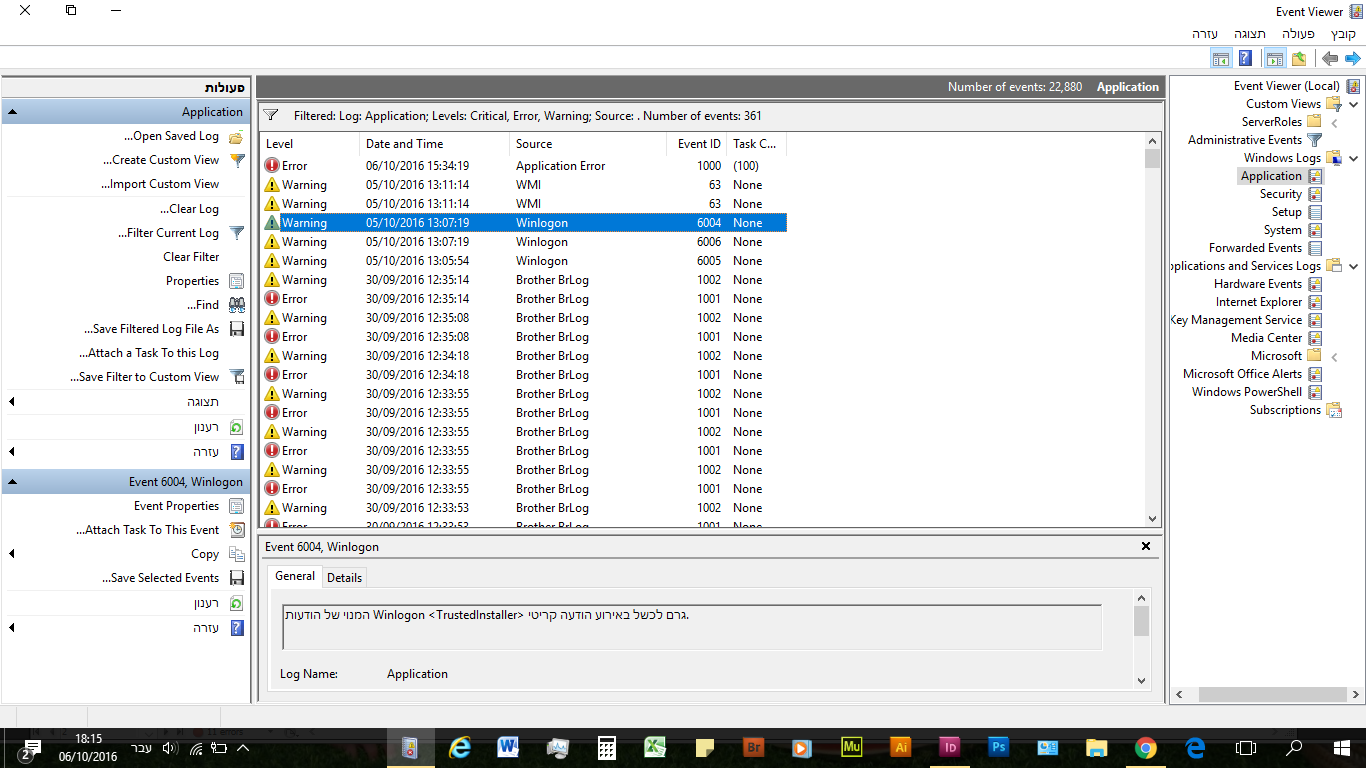Click the event list vertical scrollbar
The image size is (1366, 768).
(1152, 330)
